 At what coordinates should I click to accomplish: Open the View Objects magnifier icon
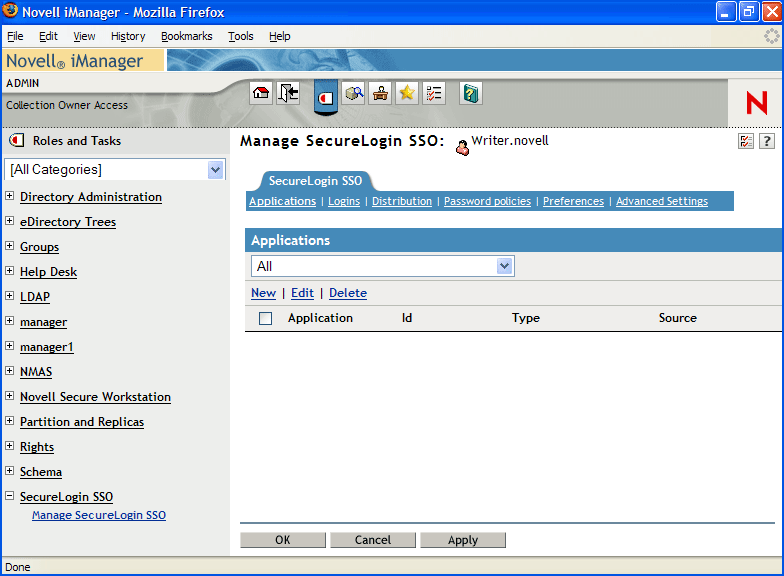[354, 93]
